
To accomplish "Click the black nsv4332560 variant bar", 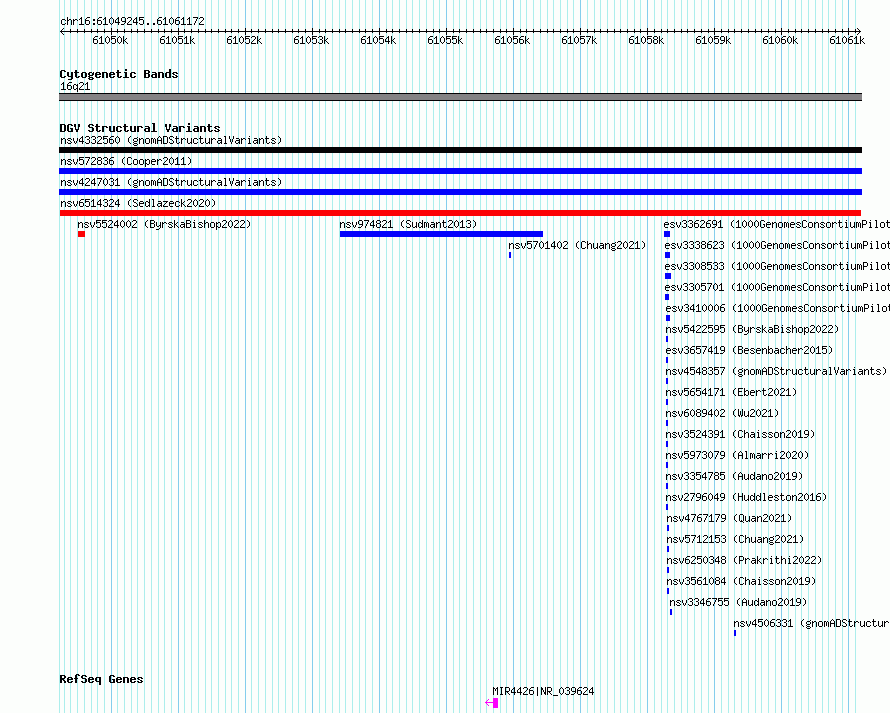I will (460, 150).
